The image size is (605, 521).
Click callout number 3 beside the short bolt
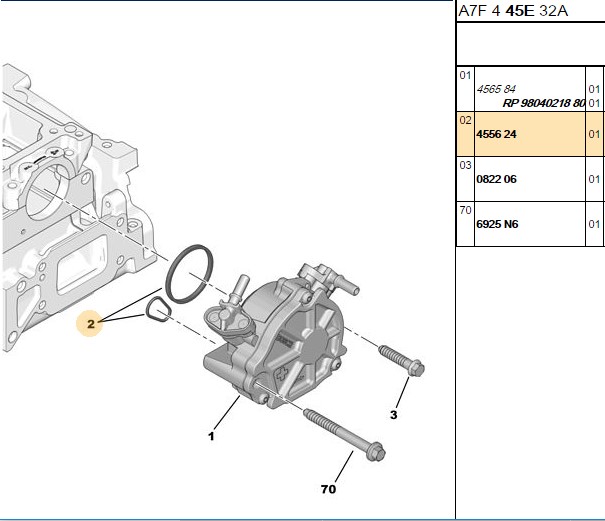click(393, 415)
